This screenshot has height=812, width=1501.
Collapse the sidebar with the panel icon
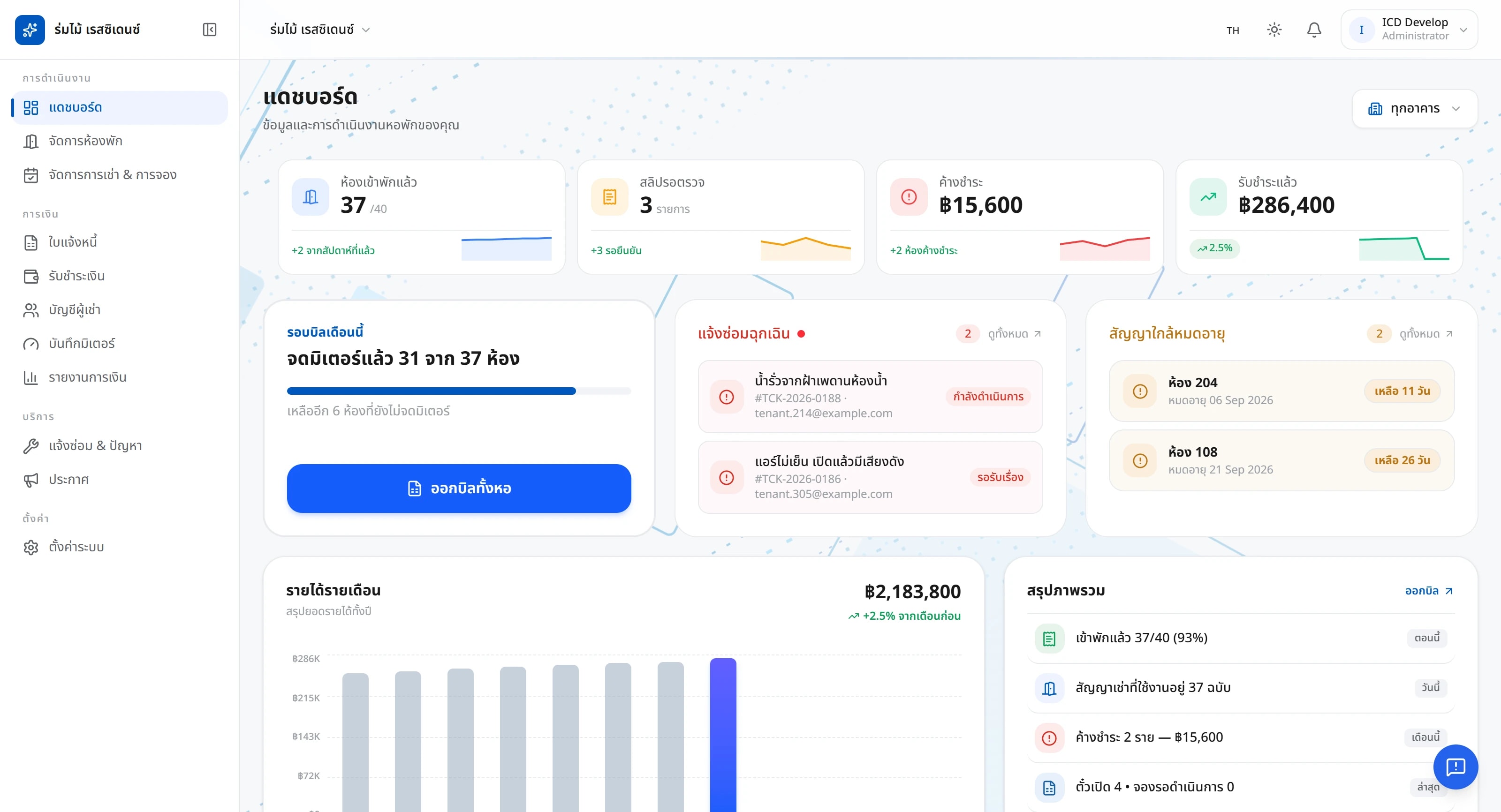pos(209,30)
